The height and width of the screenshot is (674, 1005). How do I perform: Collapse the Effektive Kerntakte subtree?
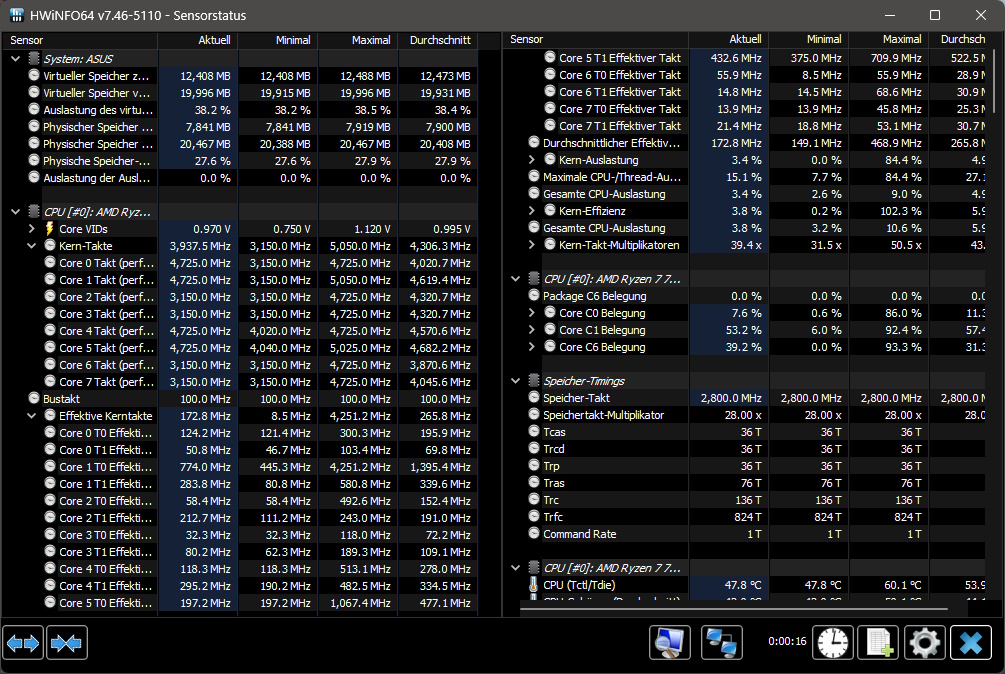click(31, 416)
